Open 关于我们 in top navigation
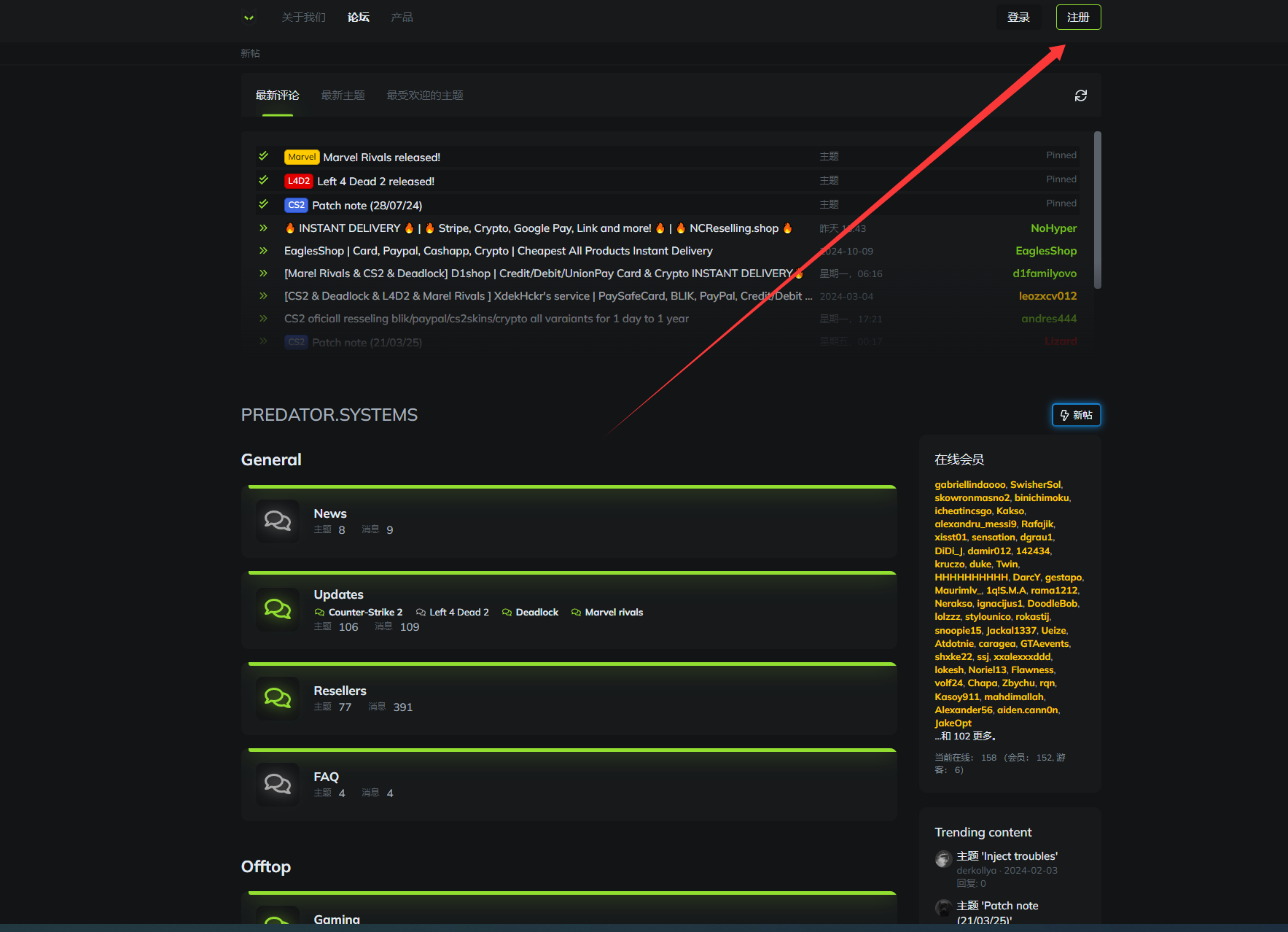 pyautogui.click(x=304, y=18)
